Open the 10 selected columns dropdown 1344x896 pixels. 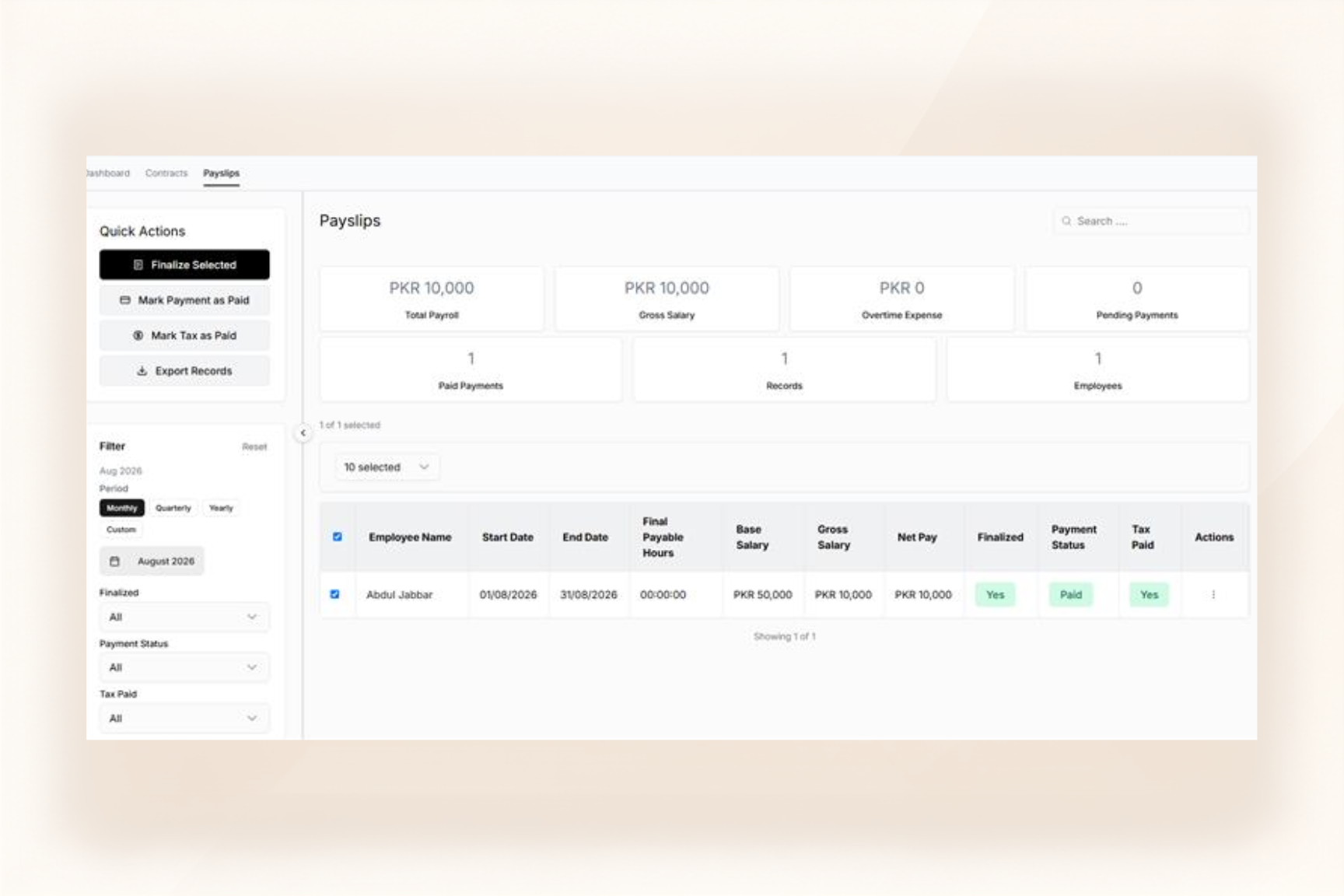(387, 467)
